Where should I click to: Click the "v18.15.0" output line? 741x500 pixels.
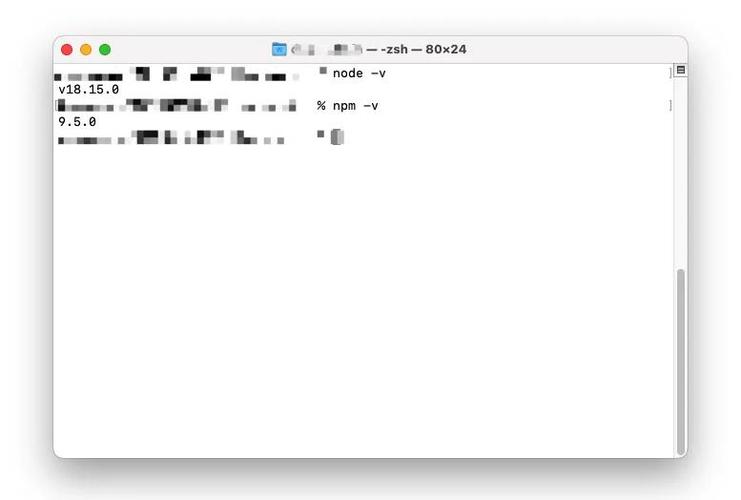point(88,89)
